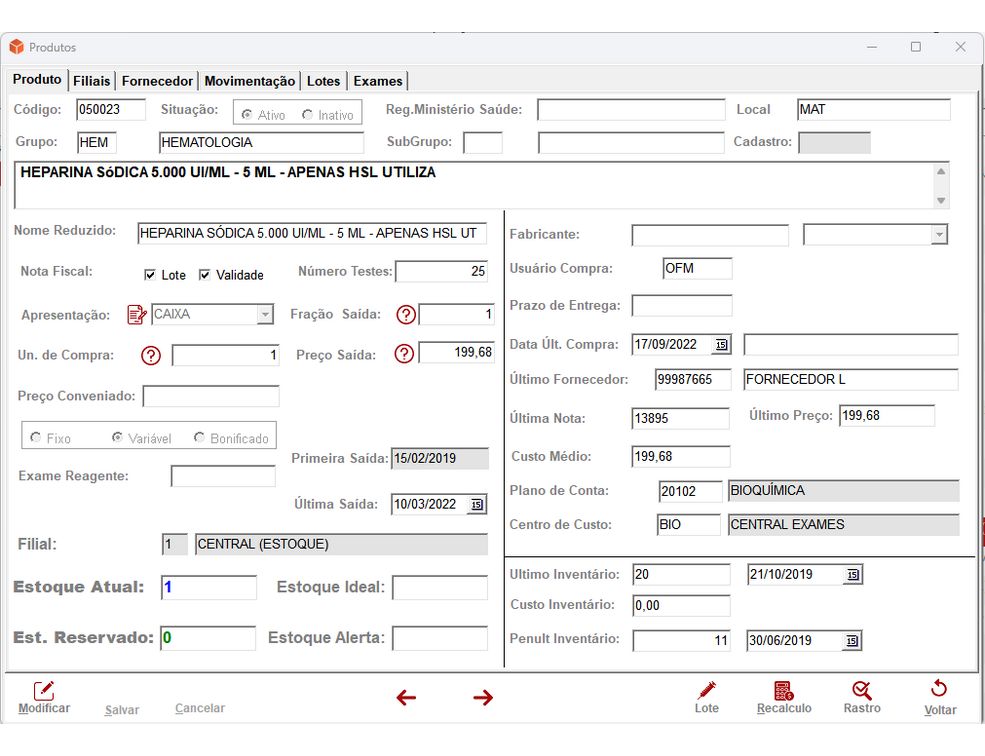Toggle the Validade checkbox
This screenshot has width=985, height=756.
point(205,275)
